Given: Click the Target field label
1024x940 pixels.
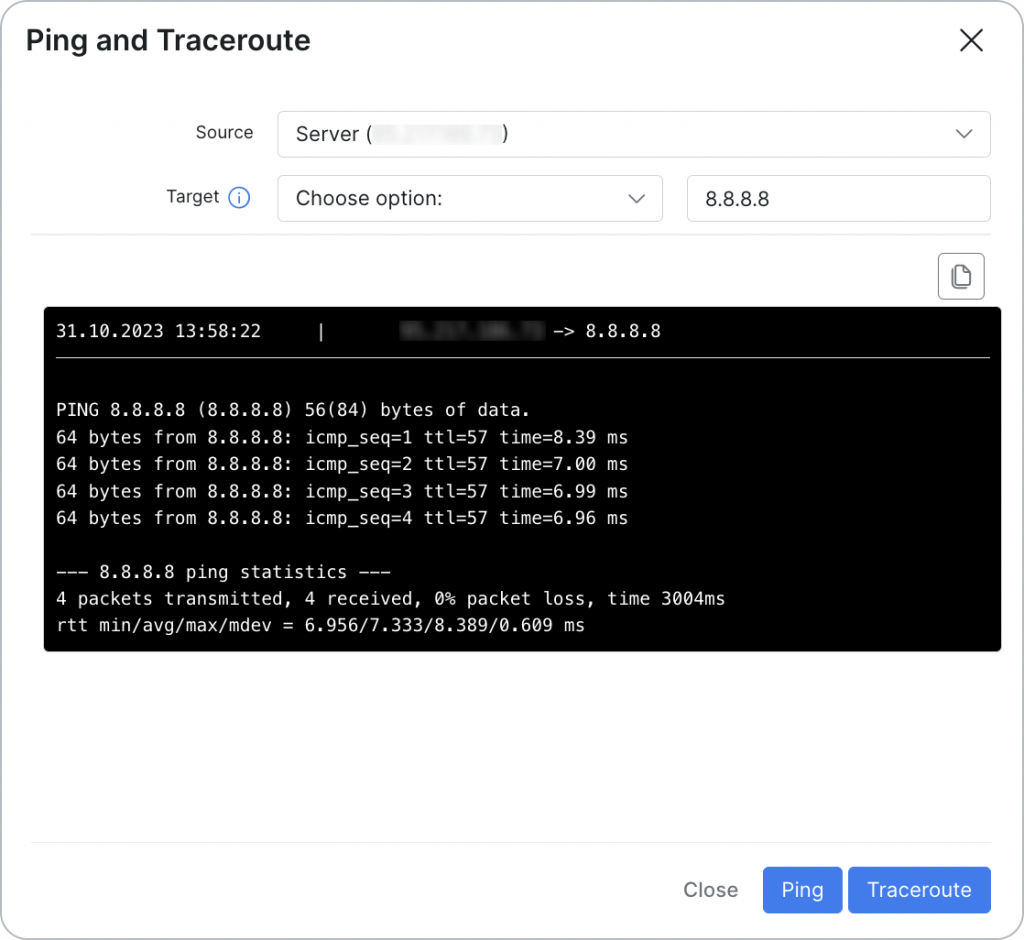Looking at the screenshot, I should coord(193,197).
